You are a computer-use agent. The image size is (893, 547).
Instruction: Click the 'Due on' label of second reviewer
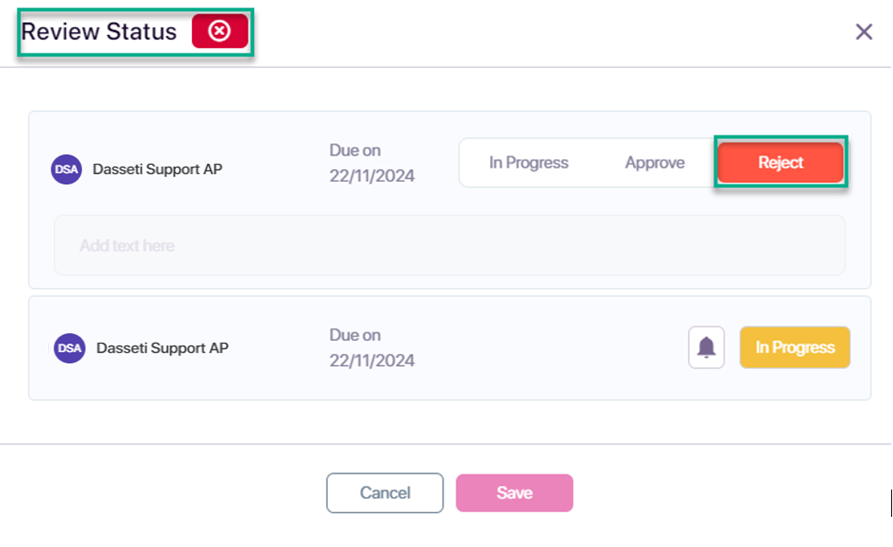pyautogui.click(x=355, y=335)
